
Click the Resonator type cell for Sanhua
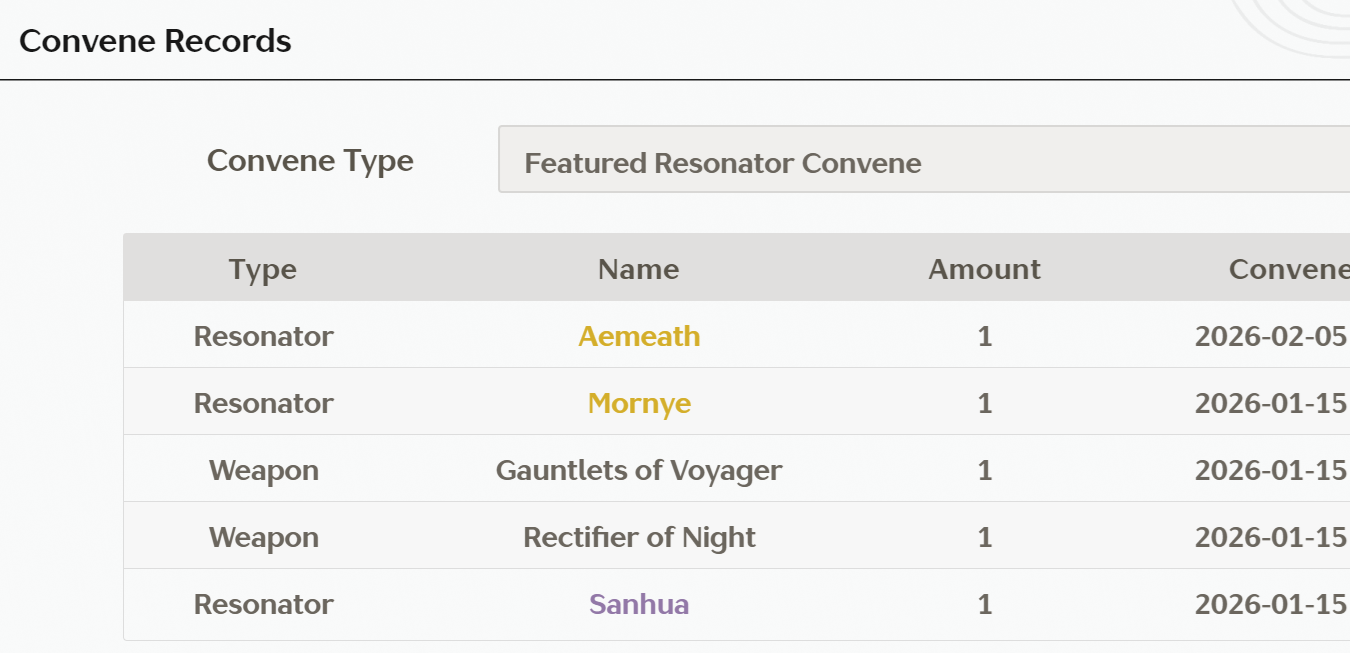(x=263, y=604)
